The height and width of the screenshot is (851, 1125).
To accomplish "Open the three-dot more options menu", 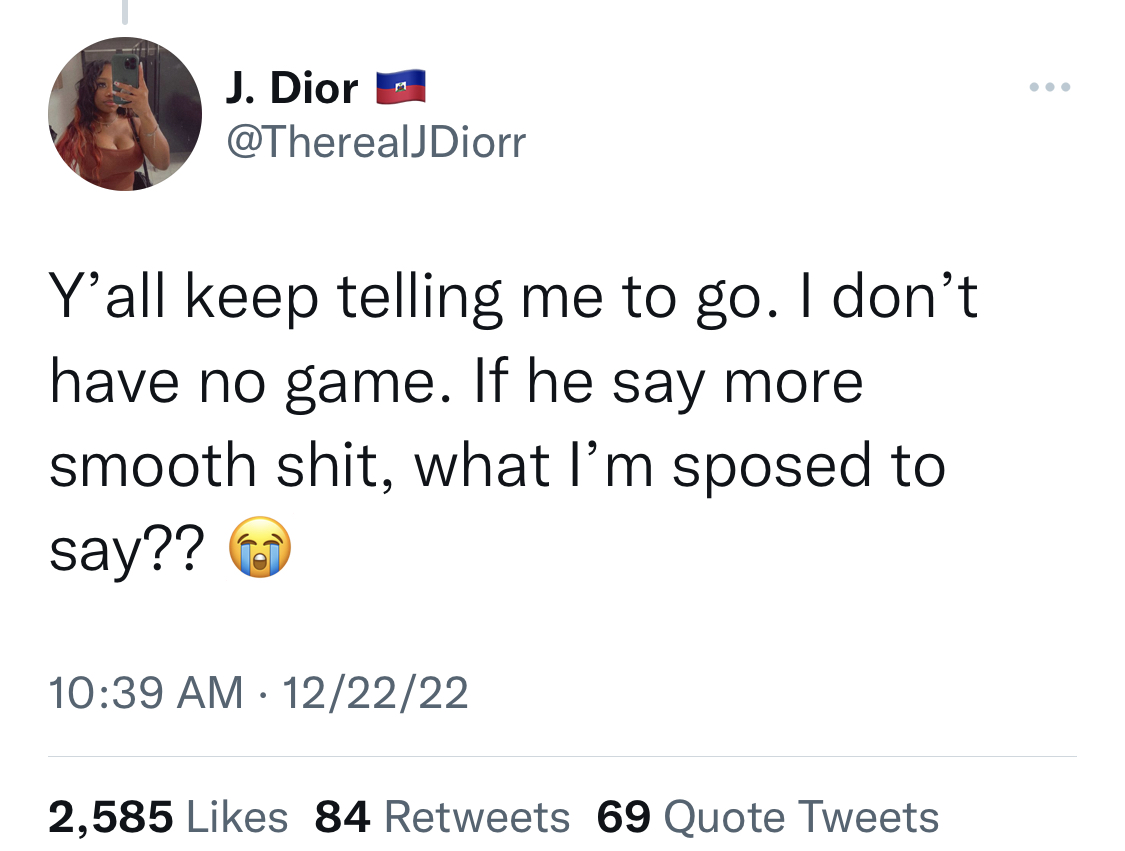I will pos(1050,87).
